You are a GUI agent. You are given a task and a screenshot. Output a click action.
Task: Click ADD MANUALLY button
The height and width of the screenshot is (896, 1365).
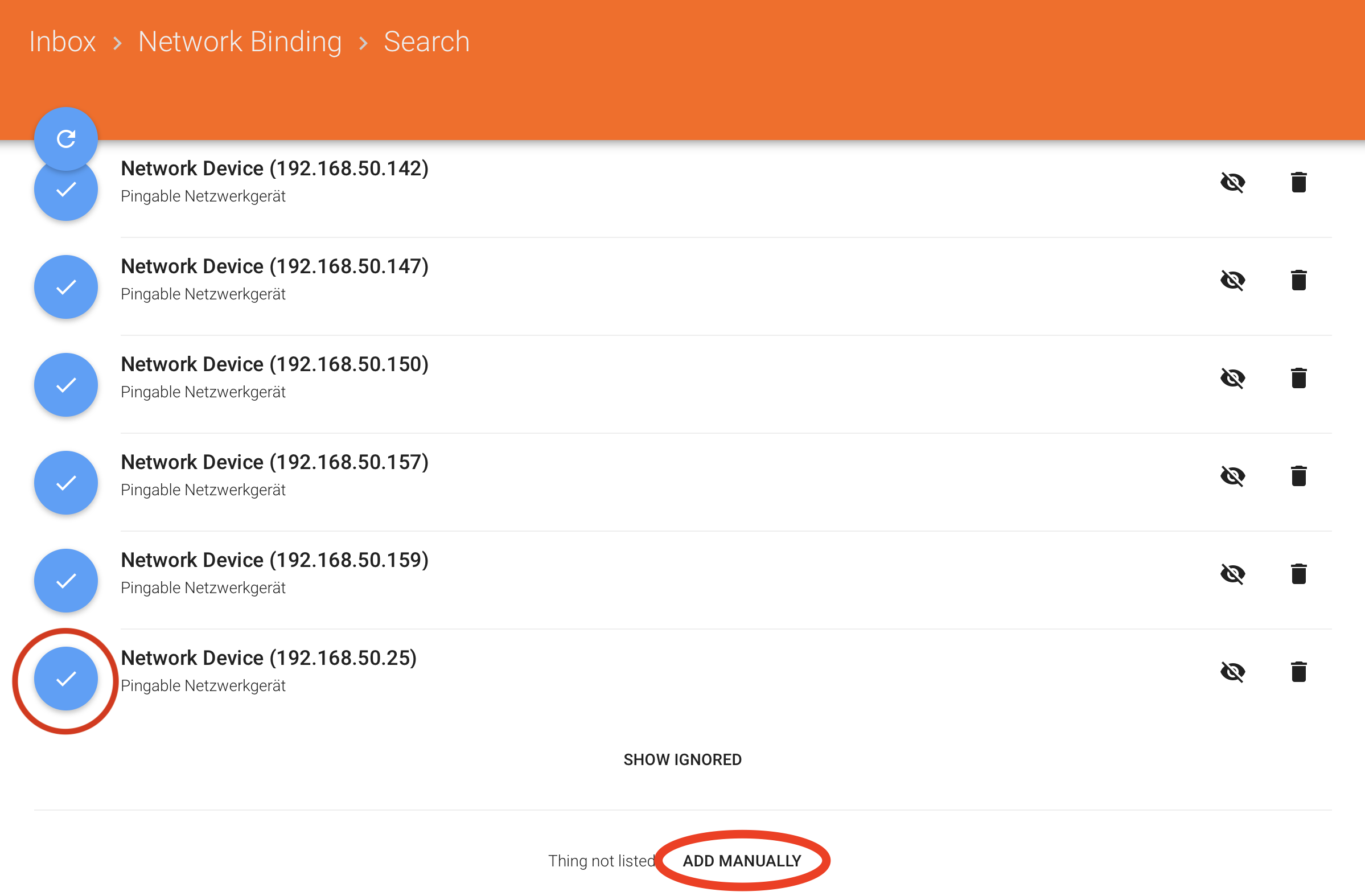[x=742, y=862]
